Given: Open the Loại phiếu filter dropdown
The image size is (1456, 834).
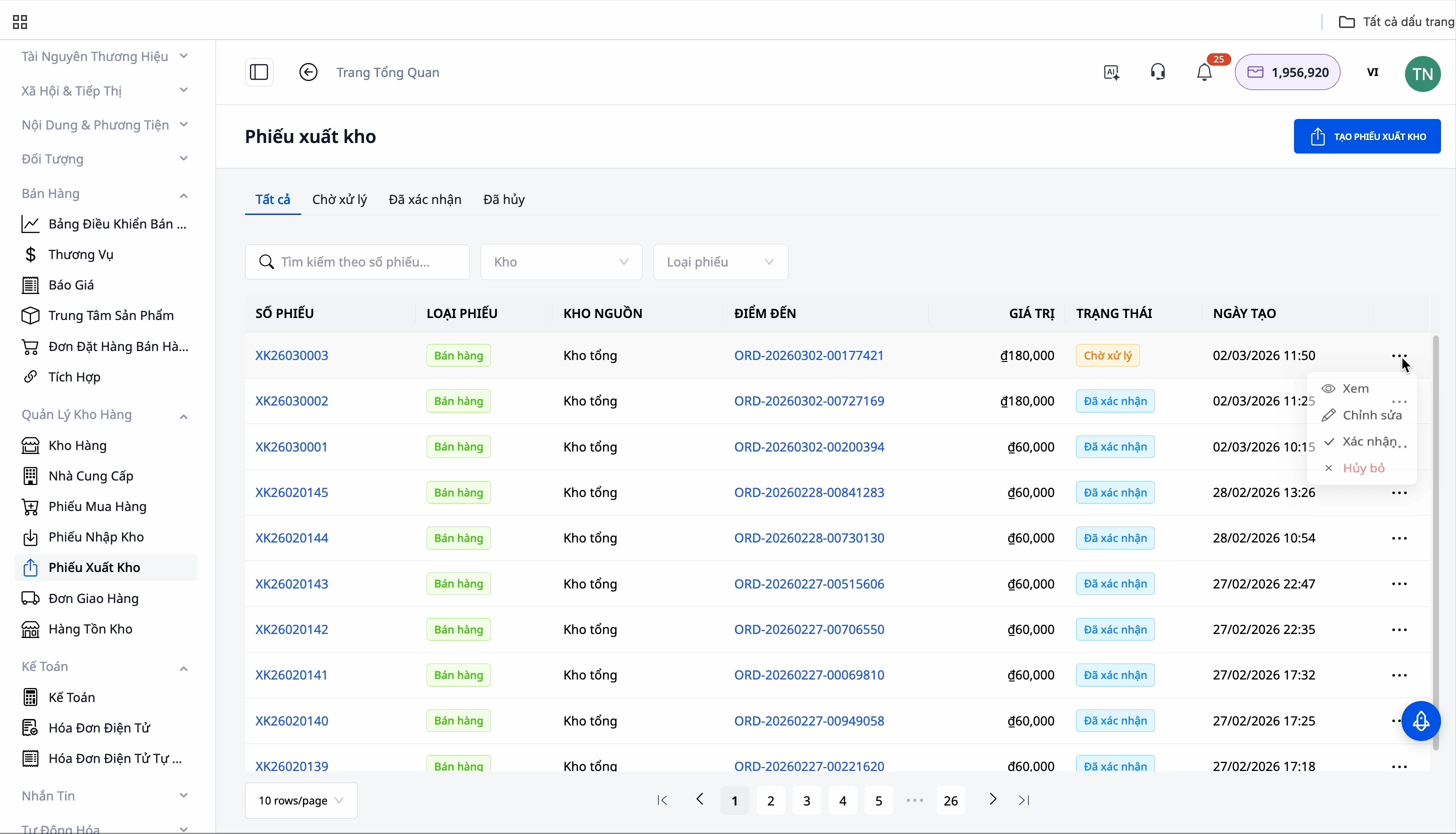Looking at the screenshot, I should point(720,262).
